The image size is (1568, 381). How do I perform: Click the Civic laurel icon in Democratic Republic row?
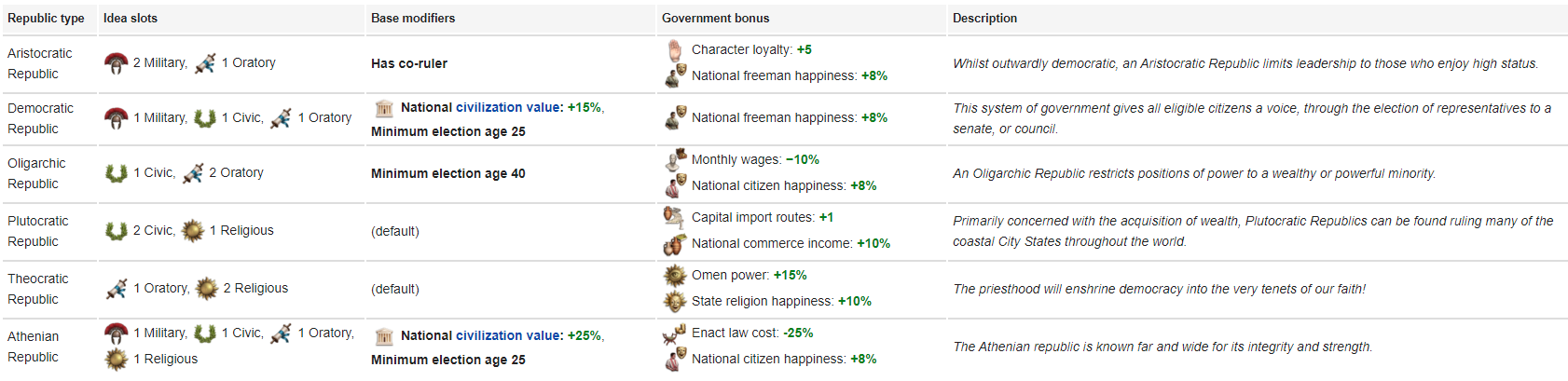(205, 118)
